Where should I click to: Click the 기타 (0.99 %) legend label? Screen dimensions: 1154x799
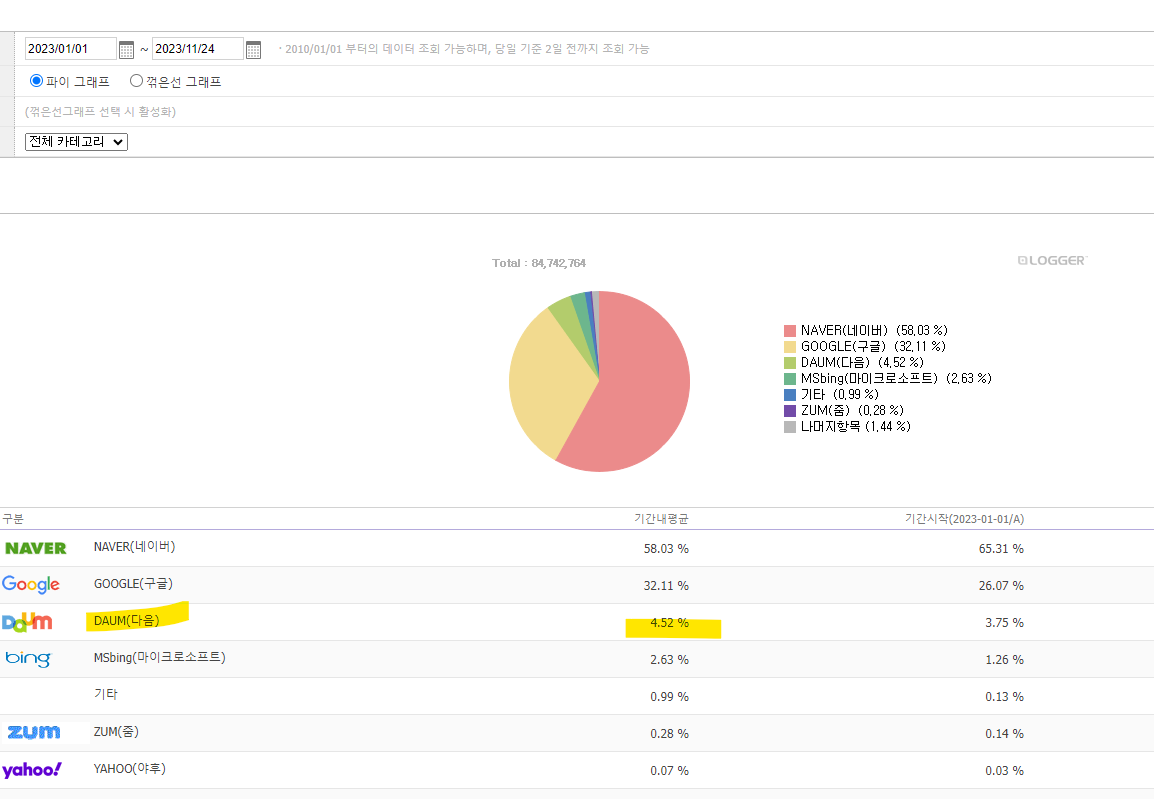click(840, 395)
